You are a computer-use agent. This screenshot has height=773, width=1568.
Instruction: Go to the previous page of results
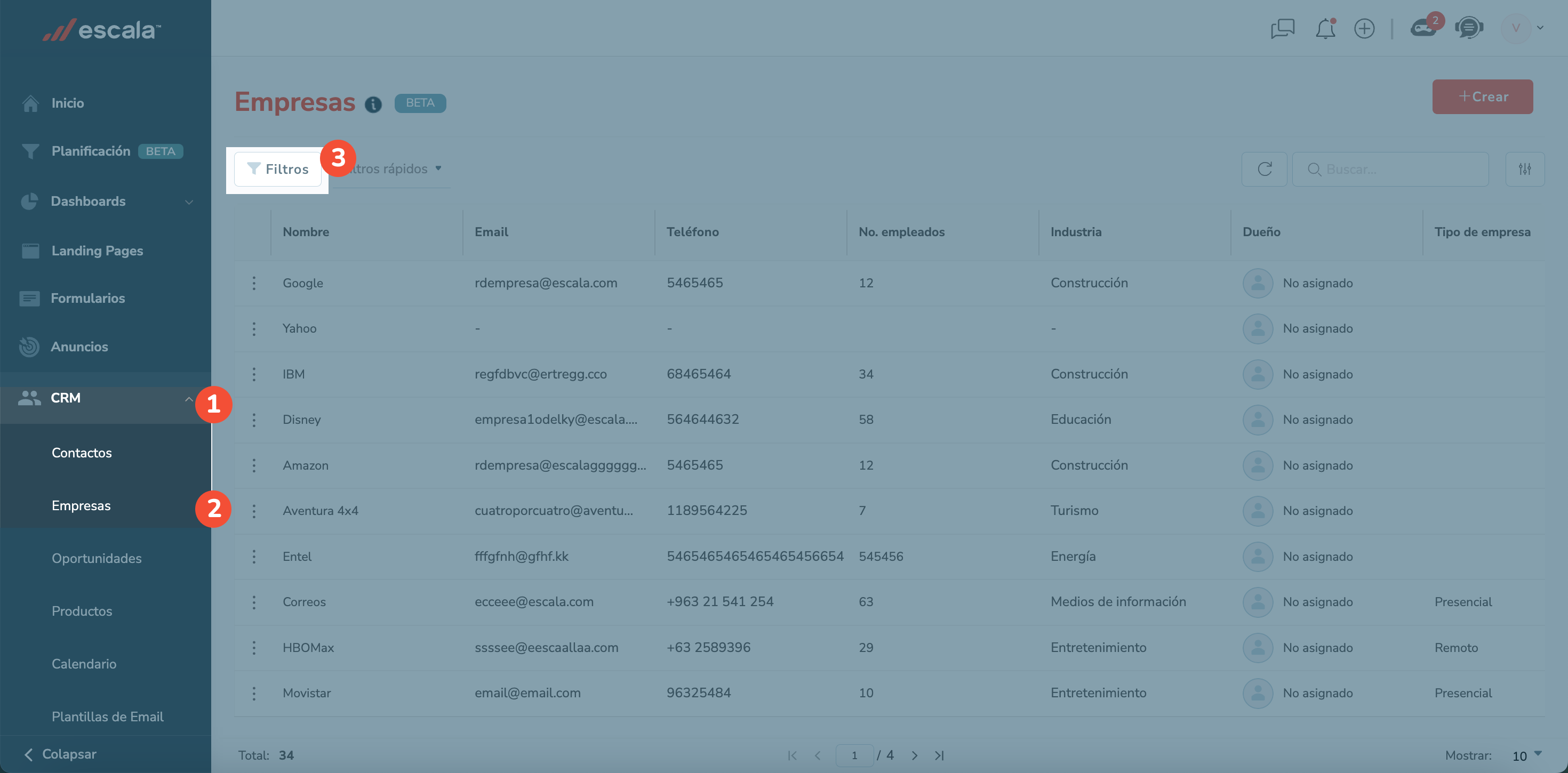click(818, 755)
